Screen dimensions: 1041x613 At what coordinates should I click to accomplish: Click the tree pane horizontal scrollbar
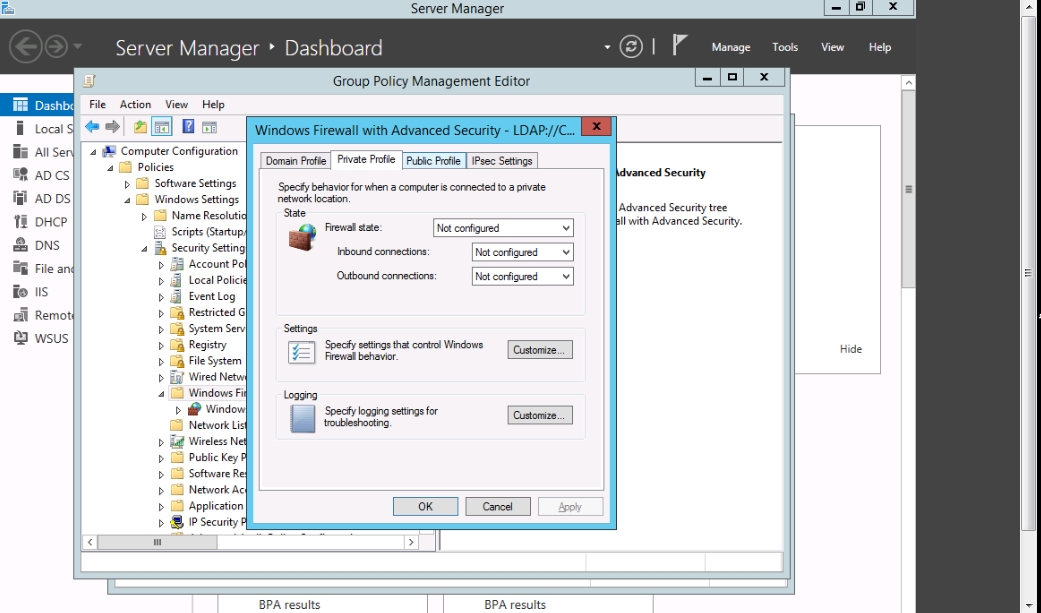click(x=250, y=542)
